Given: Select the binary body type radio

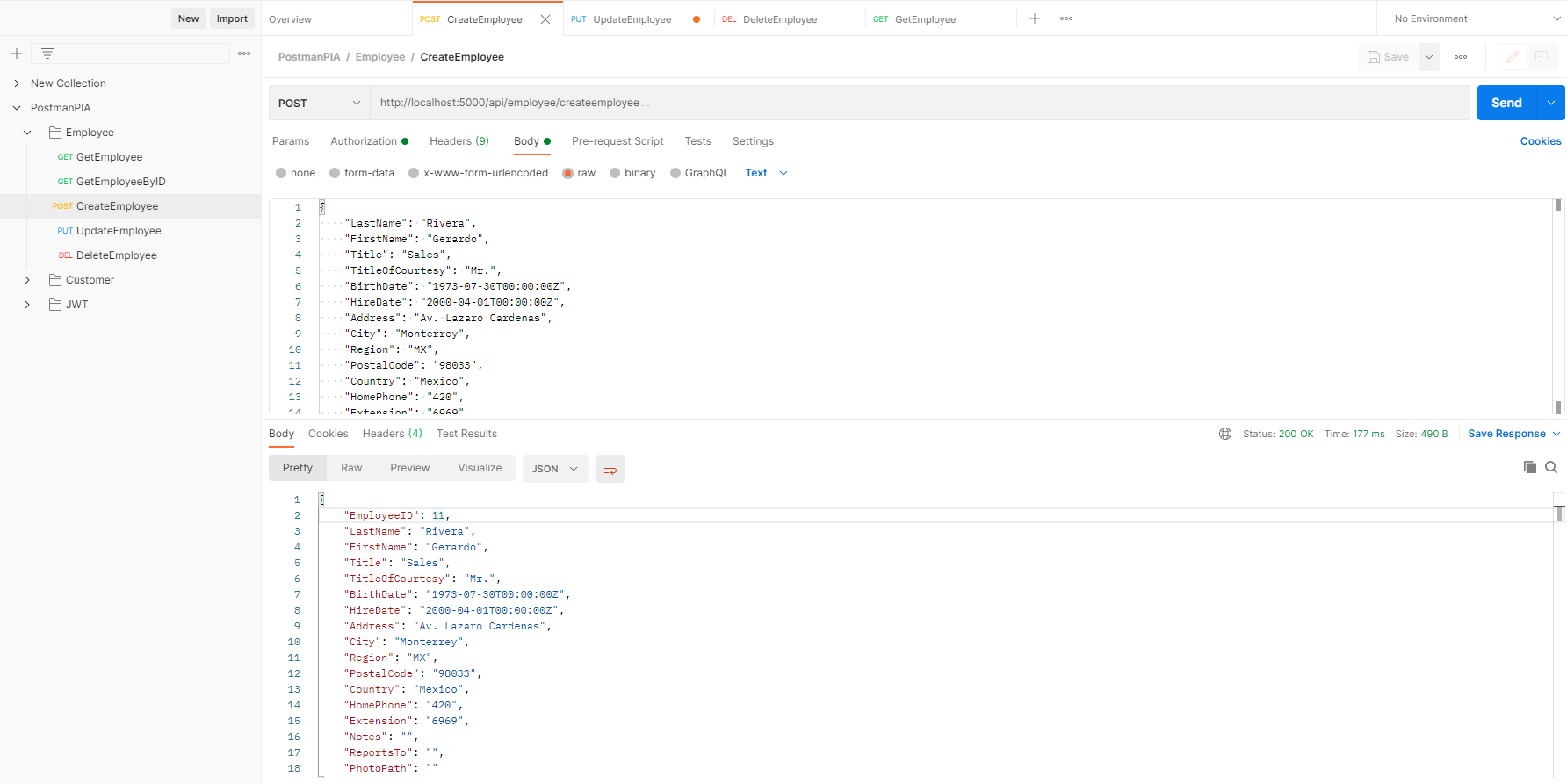Looking at the screenshot, I should 615,173.
